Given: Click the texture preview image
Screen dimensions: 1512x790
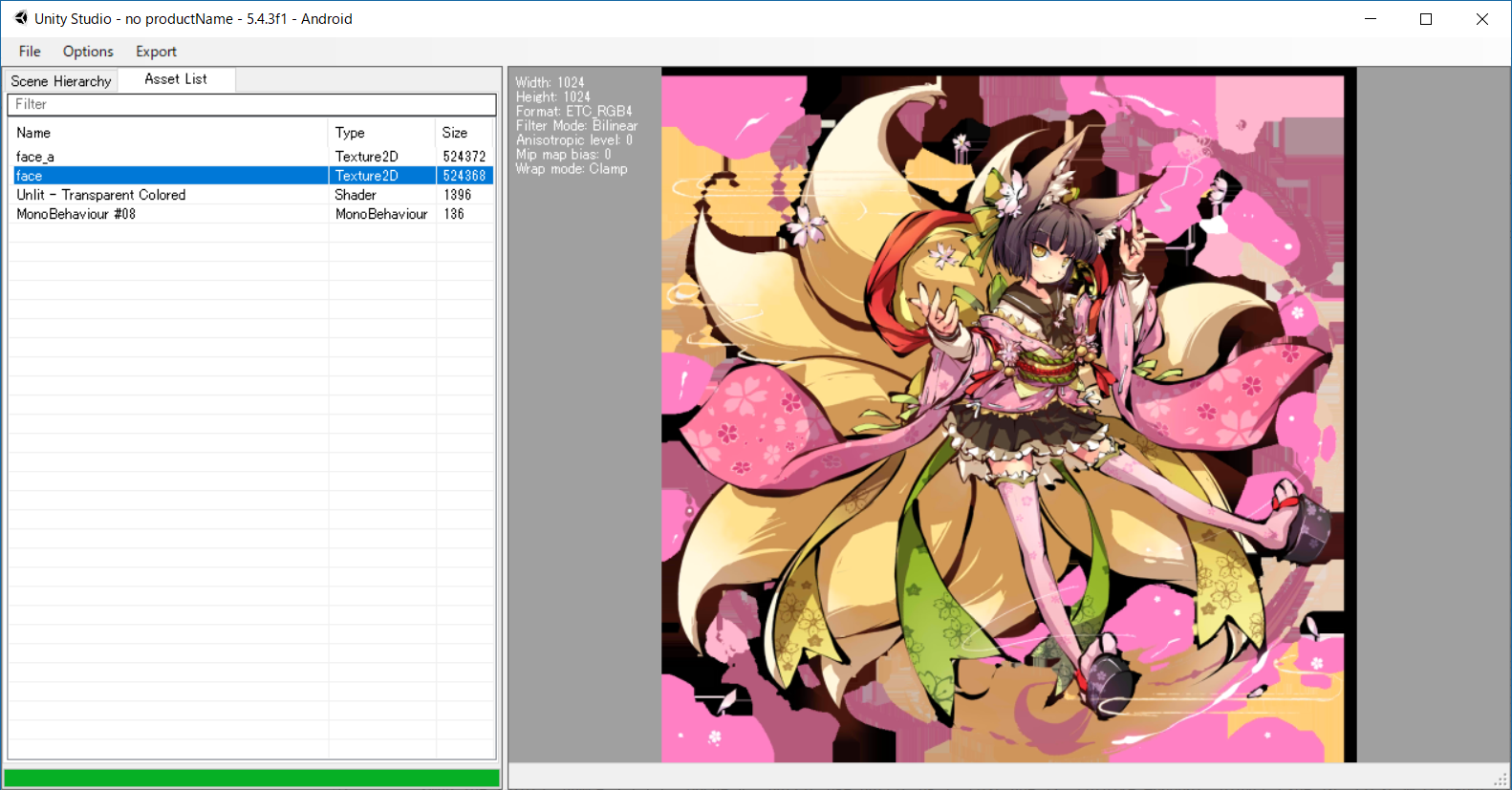Looking at the screenshot, I should (x=1008, y=415).
